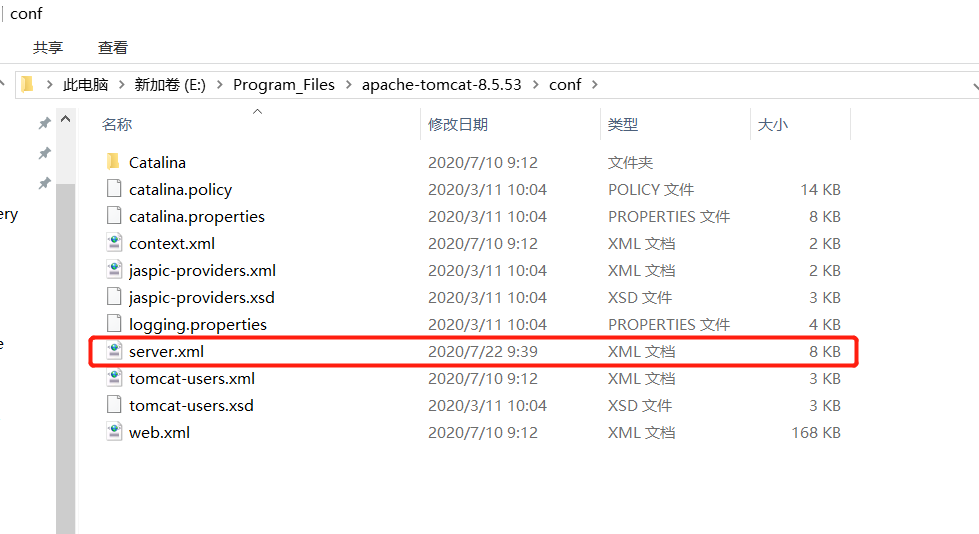The width and height of the screenshot is (979, 534).
Task: Select the Catalina folder name
Action: 157,162
